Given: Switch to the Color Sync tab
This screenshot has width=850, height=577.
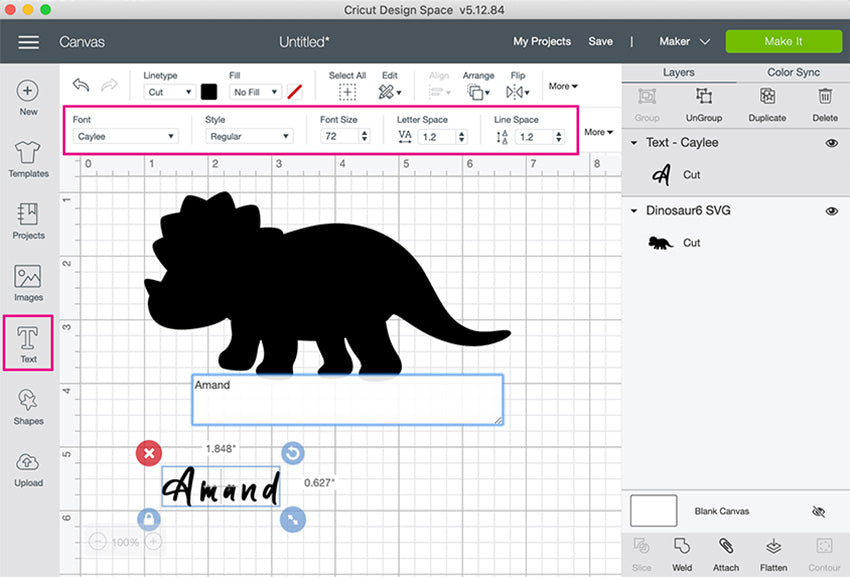Looking at the screenshot, I should 793,73.
